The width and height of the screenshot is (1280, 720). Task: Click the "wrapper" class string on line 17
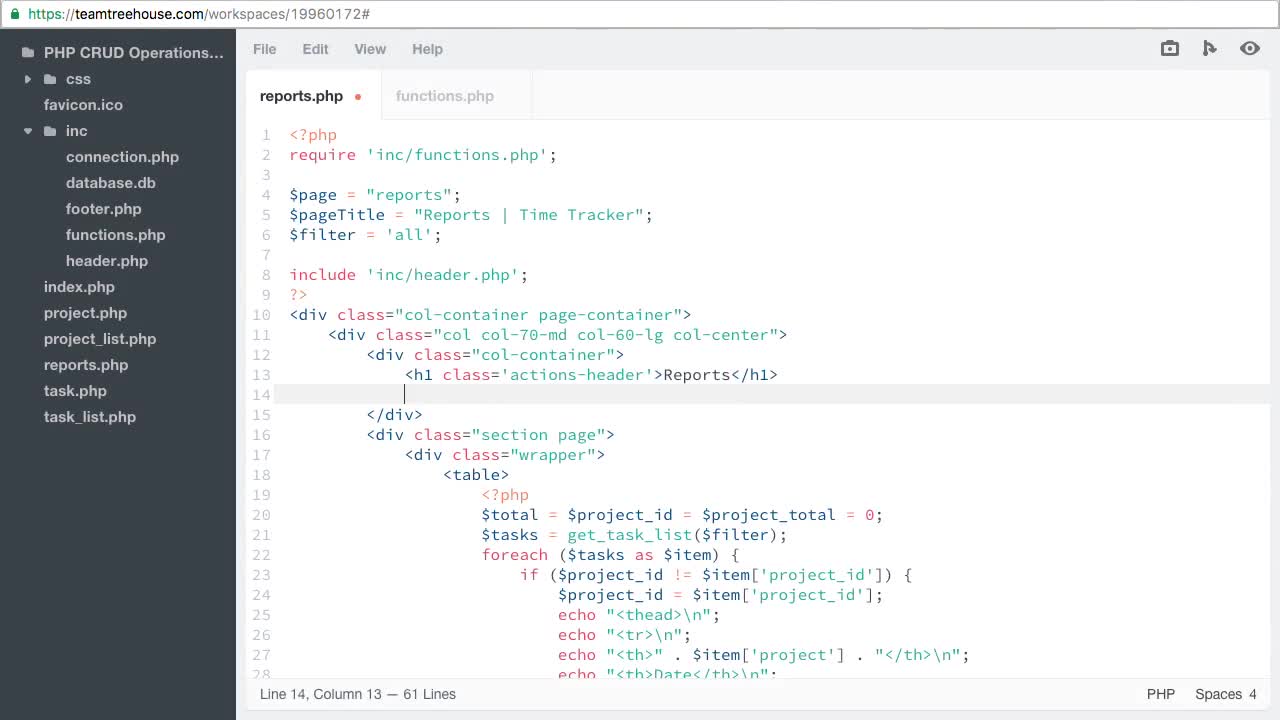pyautogui.click(x=553, y=455)
